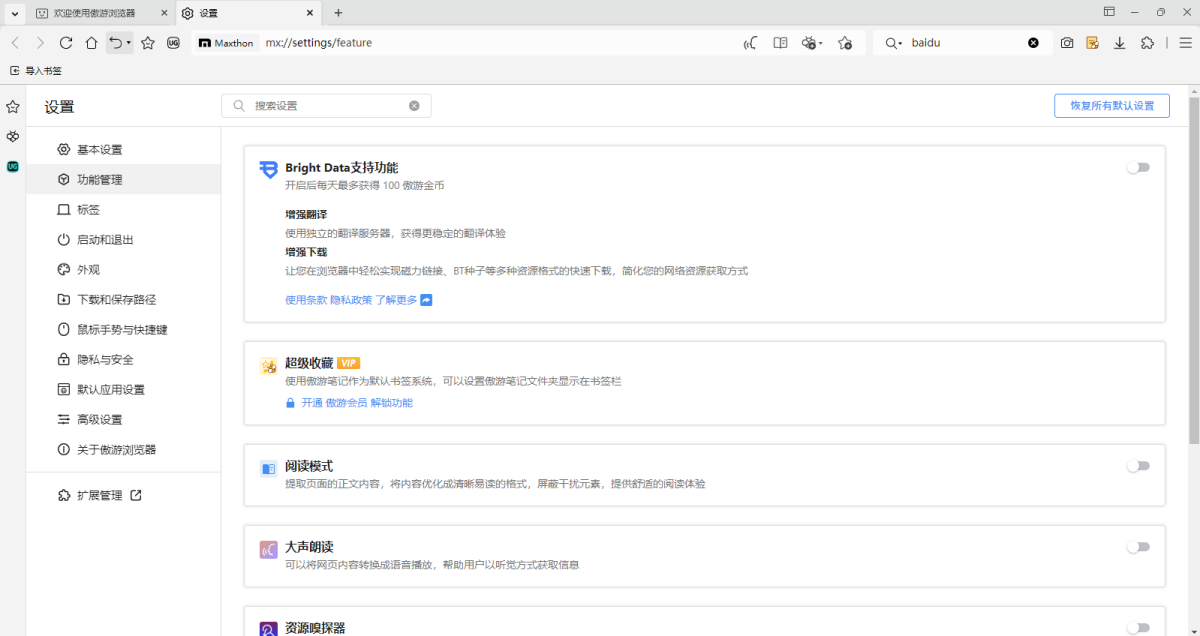Enable the 大声朗读 read aloud toggle
This screenshot has height=636, width=1200.
tap(1138, 547)
